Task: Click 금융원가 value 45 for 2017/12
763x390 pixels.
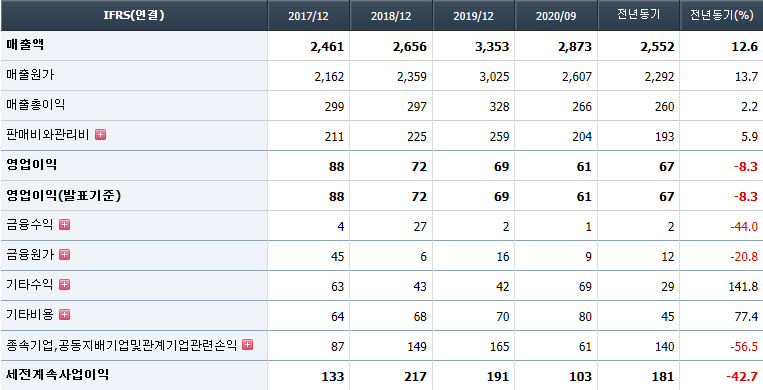Action: (337, 257)
